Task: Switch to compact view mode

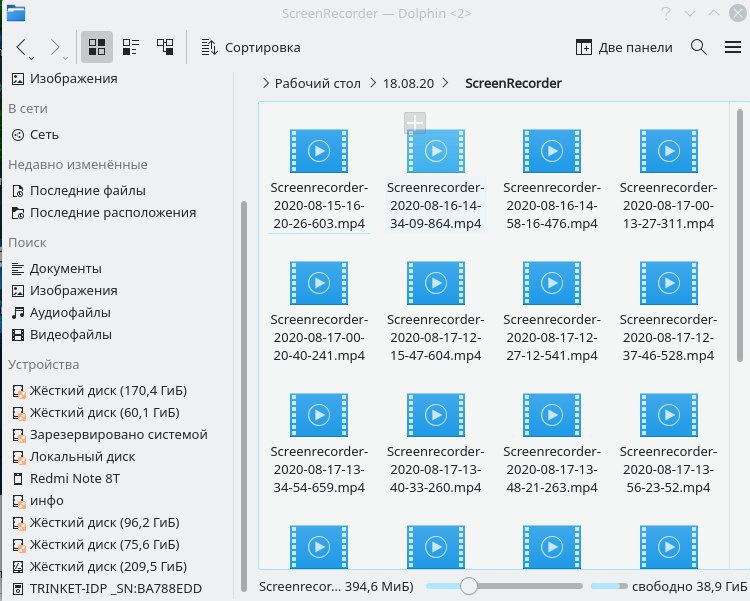Action: point(131,47)
